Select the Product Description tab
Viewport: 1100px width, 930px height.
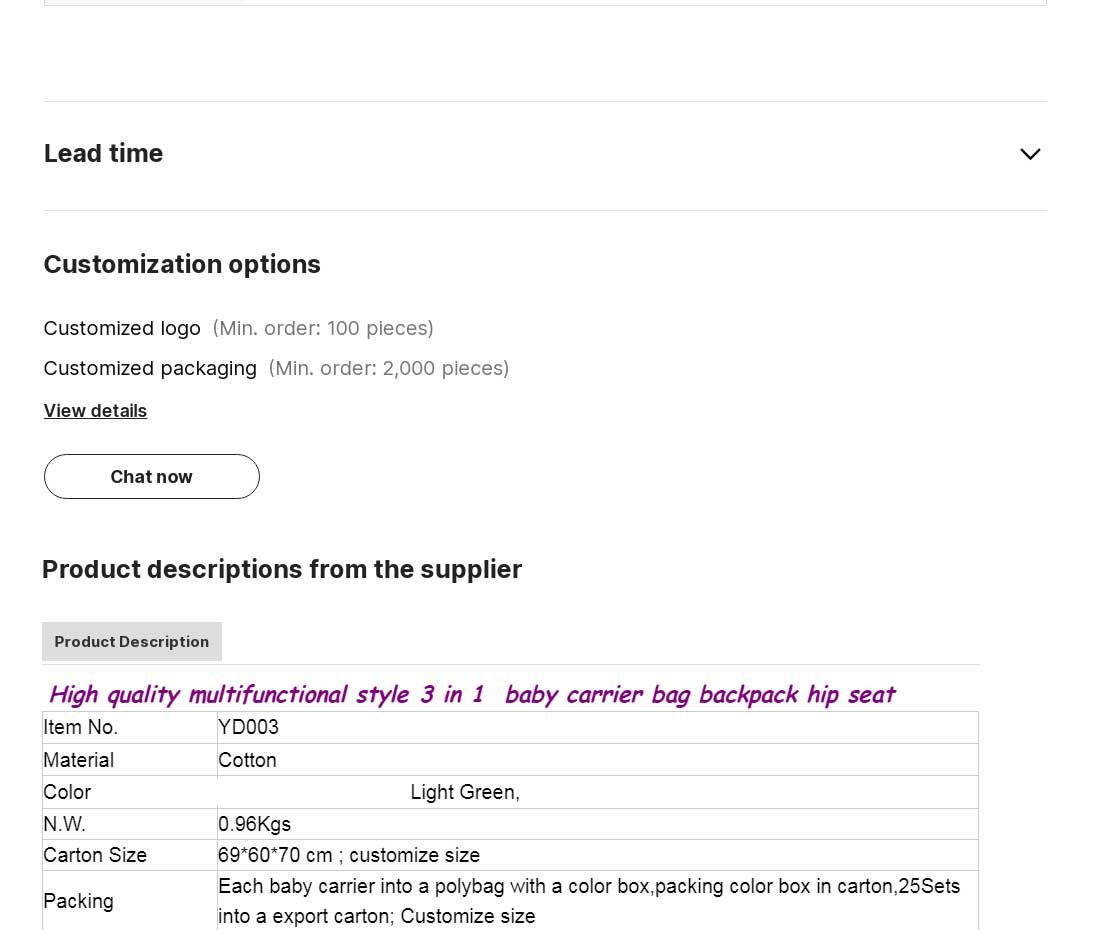pos(132,642)
